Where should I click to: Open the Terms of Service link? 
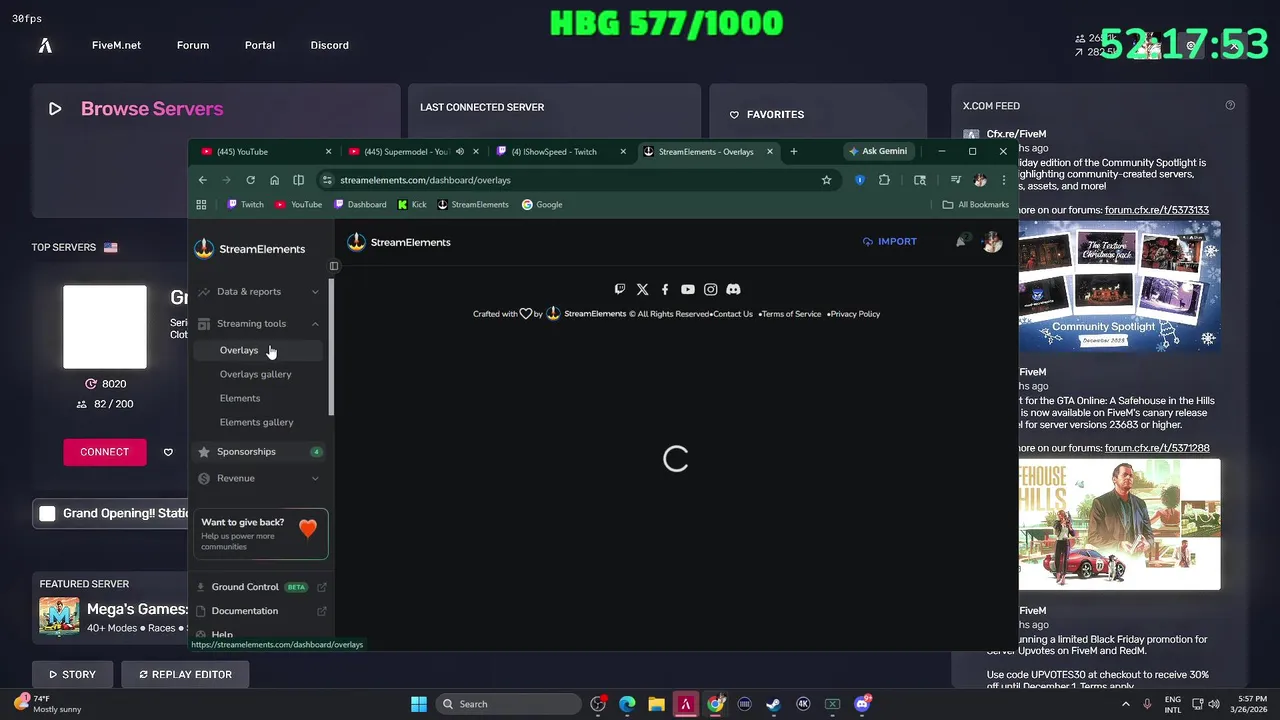(x=792, y=314)
